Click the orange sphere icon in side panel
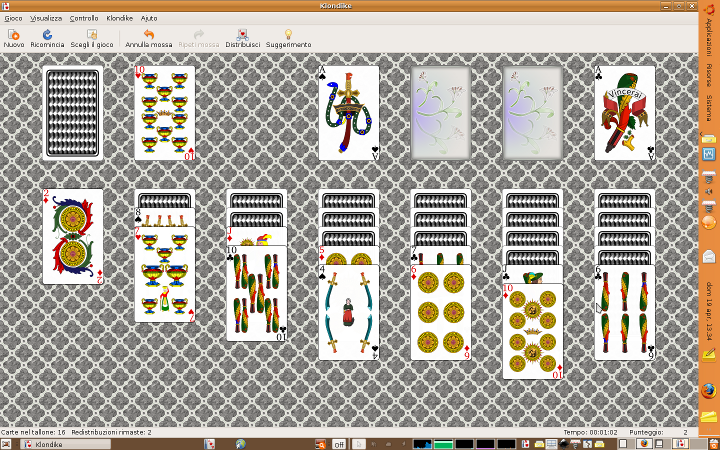 tap(709, 223)
